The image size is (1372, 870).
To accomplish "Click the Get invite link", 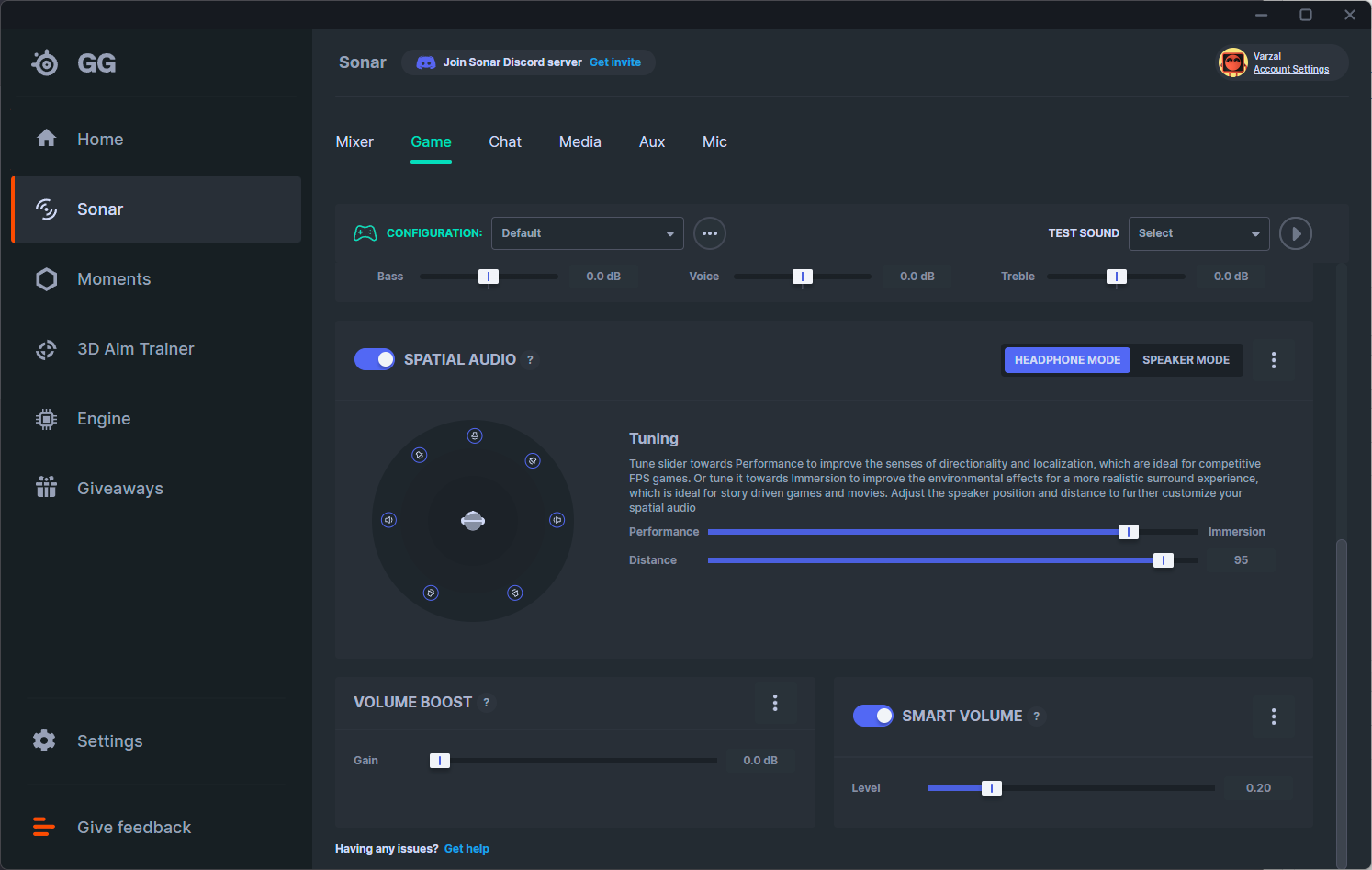I will point(615,62).
